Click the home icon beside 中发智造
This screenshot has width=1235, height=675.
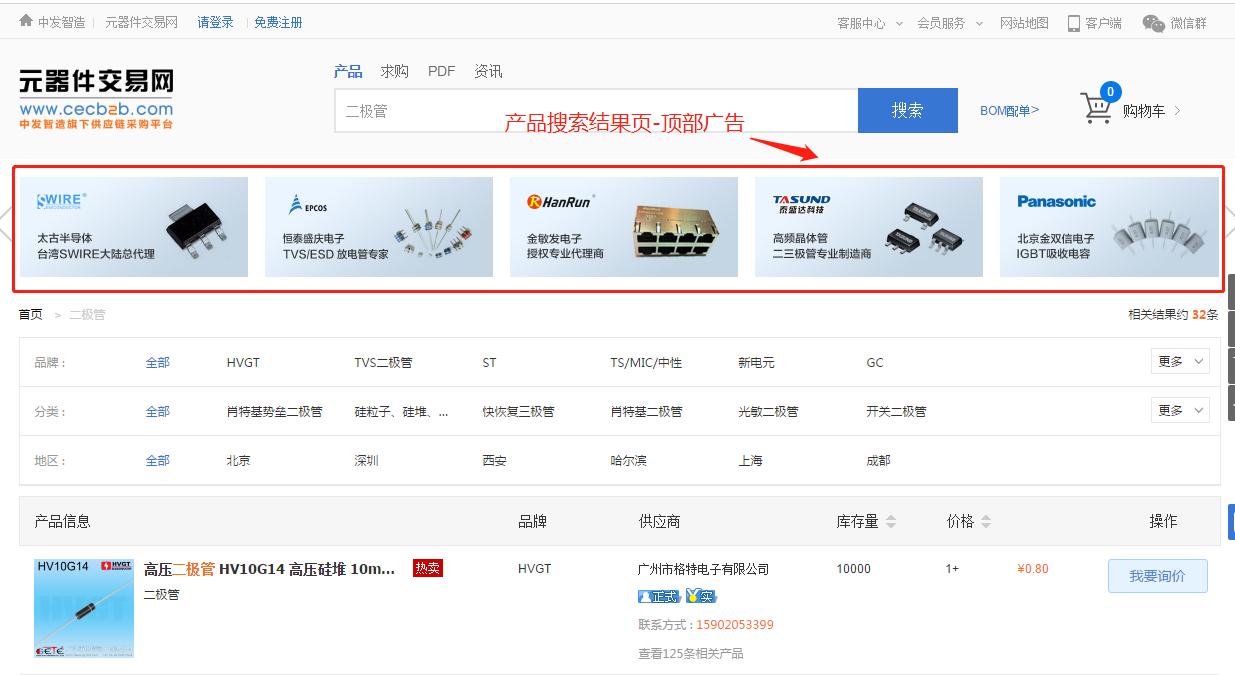click(x=26, y=21)
